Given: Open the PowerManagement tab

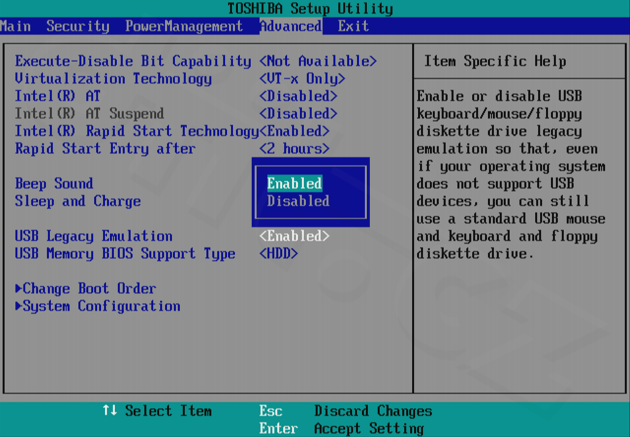Looking at the screenshot, I should click(184, 26).
